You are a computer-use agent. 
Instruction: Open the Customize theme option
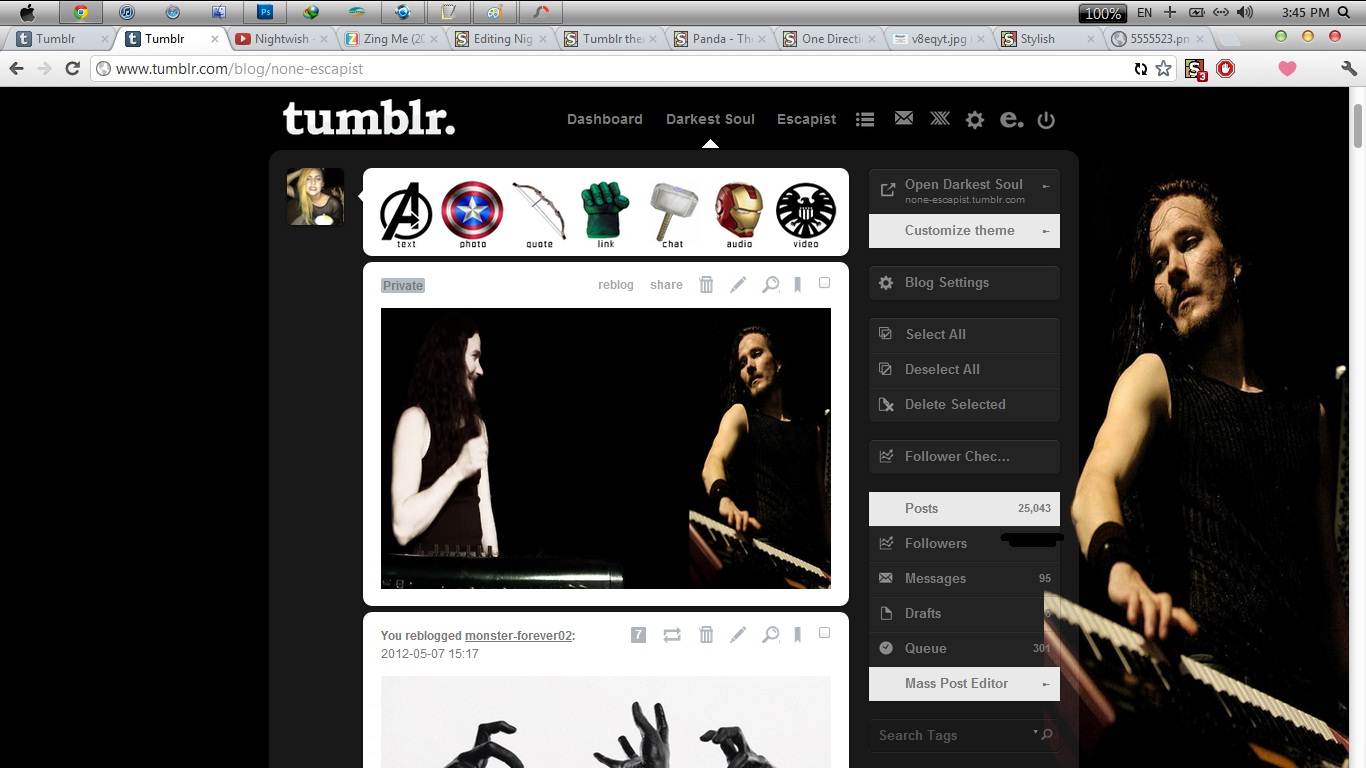(964, 231)
